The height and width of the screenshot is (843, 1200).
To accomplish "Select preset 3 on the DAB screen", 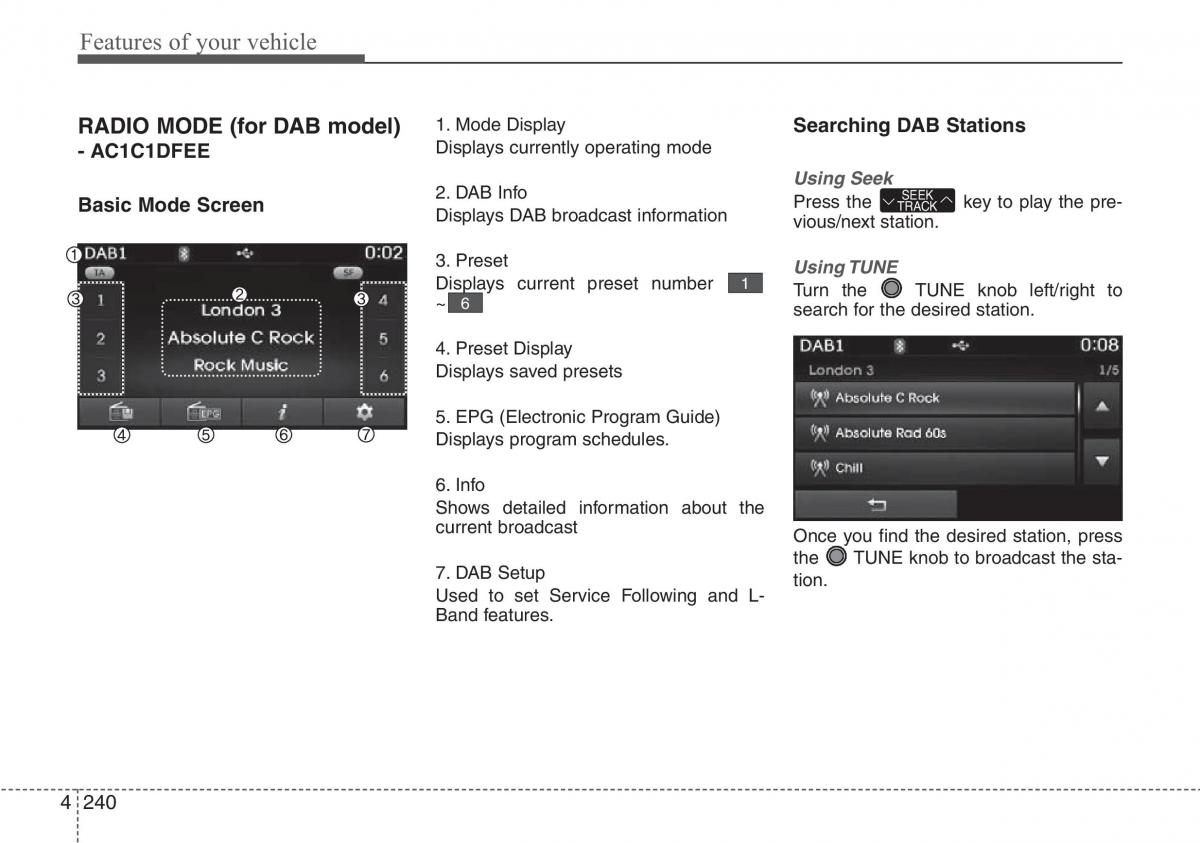I will [x=100, y=376].
